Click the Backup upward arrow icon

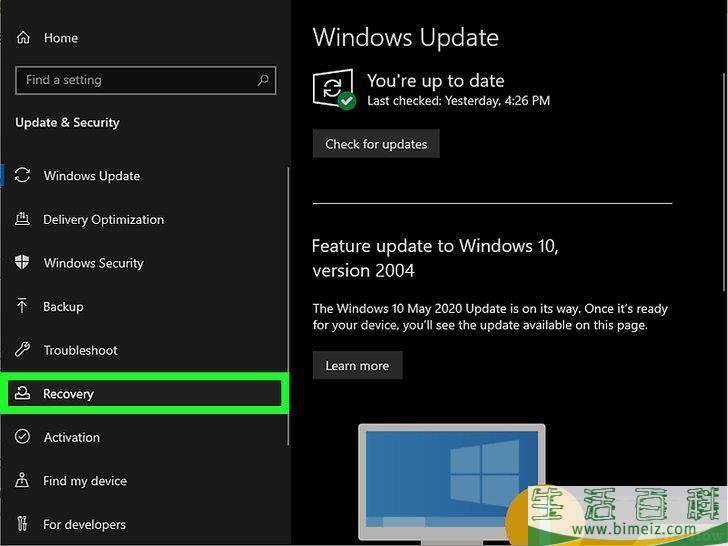coord(23,307)
